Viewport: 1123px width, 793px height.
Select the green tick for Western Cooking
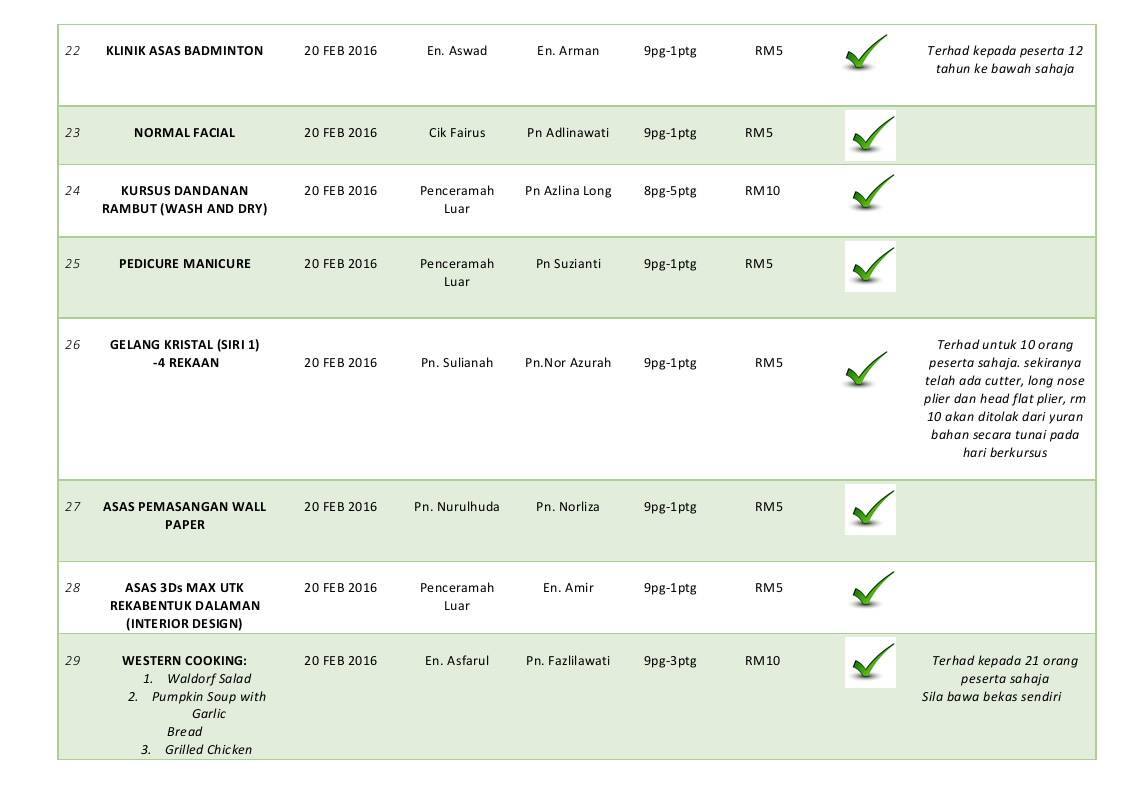(870, 663)
